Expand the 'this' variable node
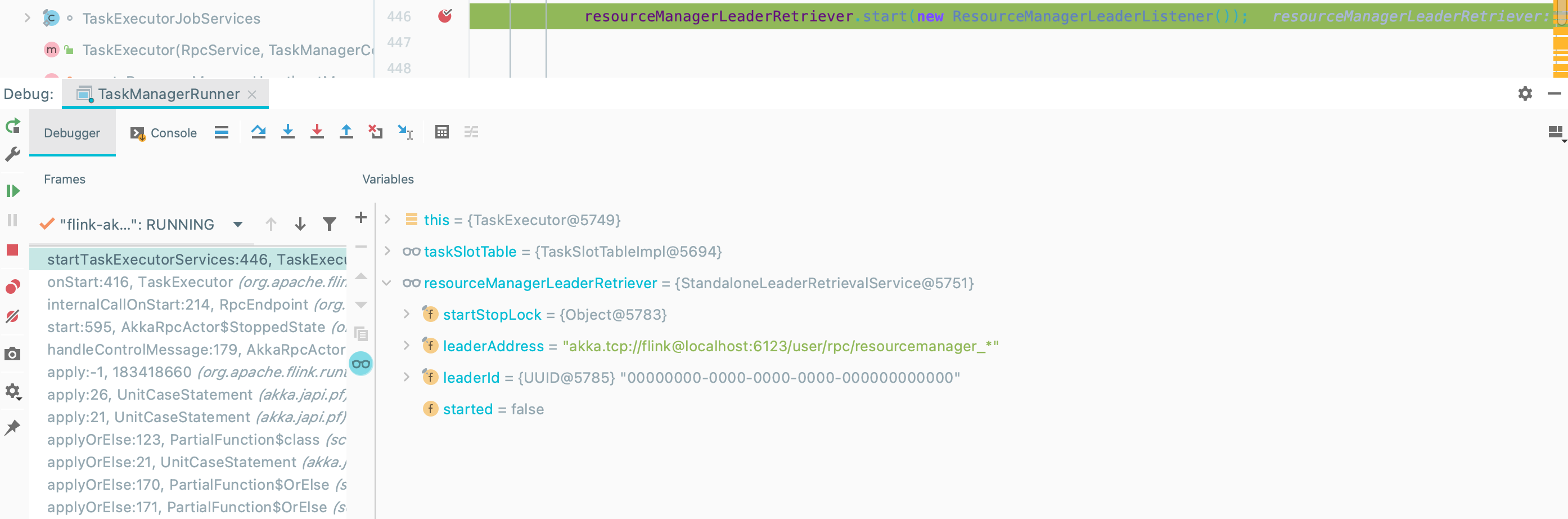This screenshot has height=519, width=1568. click(387, 220)
